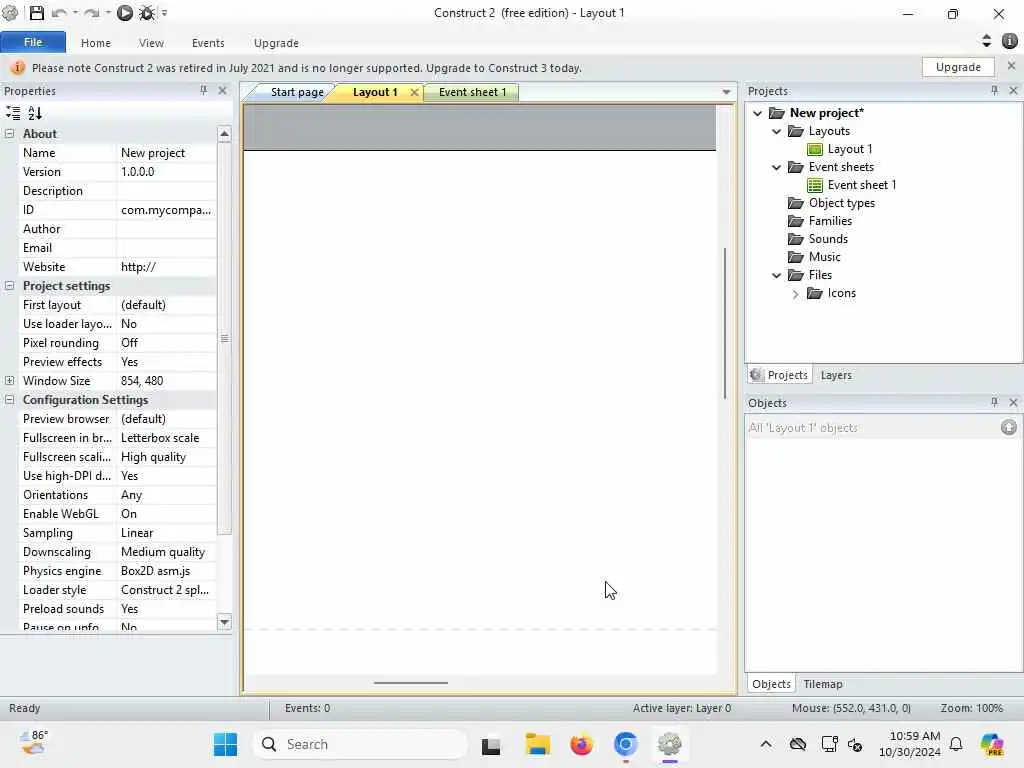Collapse the Event sheets folder

[776, 167]
